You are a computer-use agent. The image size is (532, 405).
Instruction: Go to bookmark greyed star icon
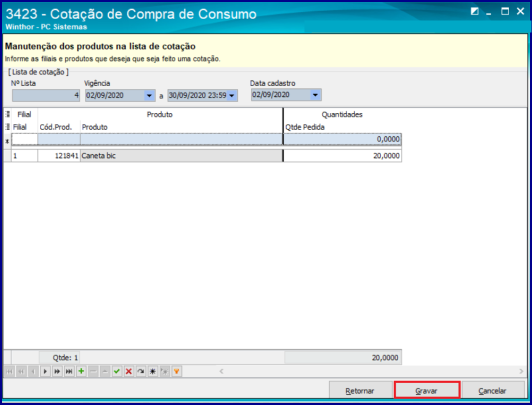click(x=165, y=371)
